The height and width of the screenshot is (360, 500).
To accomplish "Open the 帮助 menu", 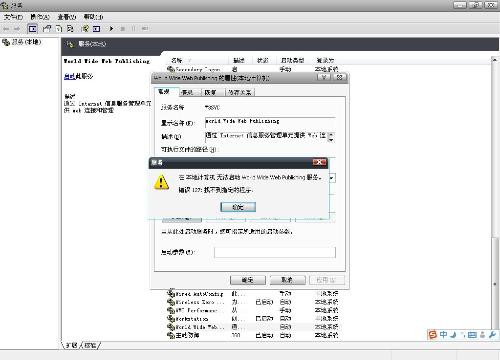I will coord(93,17).
